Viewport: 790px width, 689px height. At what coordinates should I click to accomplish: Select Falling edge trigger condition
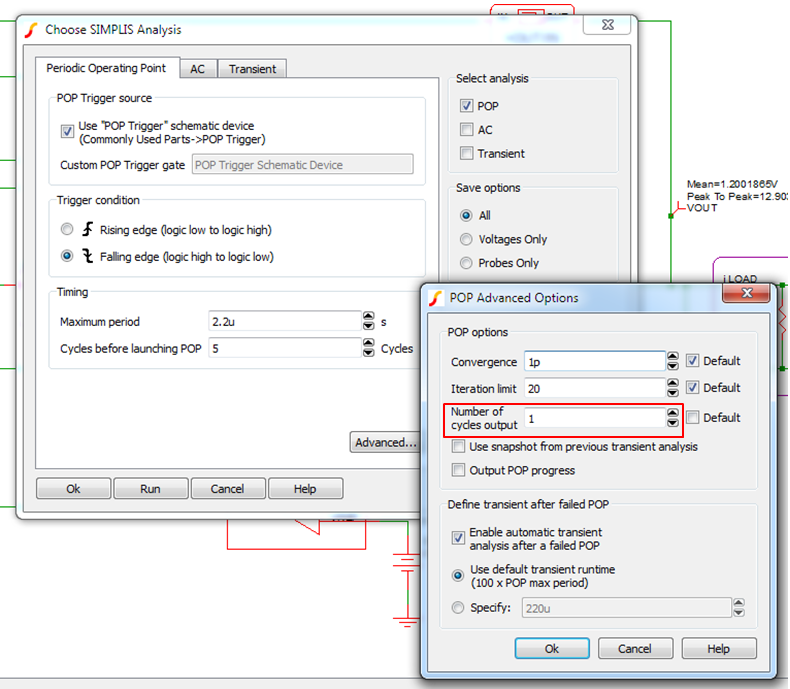(x=67, y=256)
